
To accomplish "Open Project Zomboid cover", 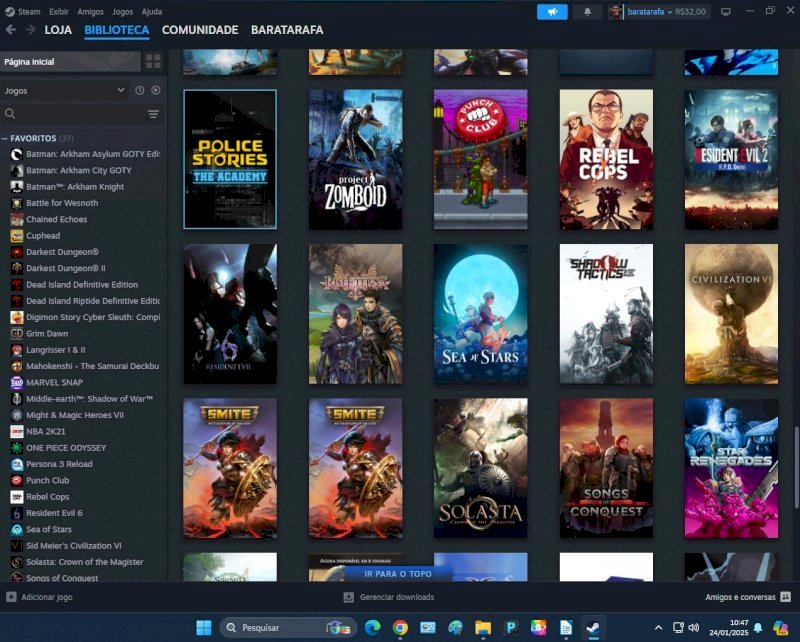I will (x=356, y=159).
